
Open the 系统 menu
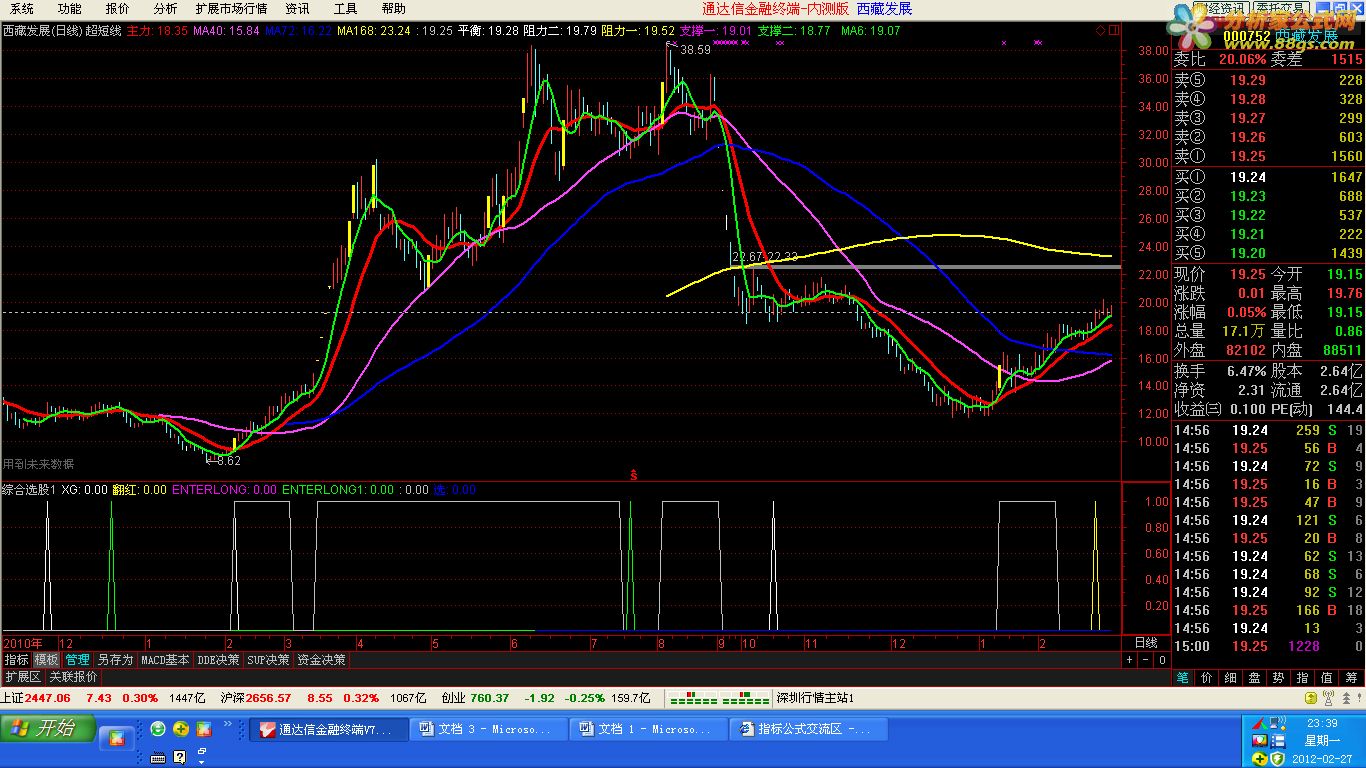[x=21, y=8]
